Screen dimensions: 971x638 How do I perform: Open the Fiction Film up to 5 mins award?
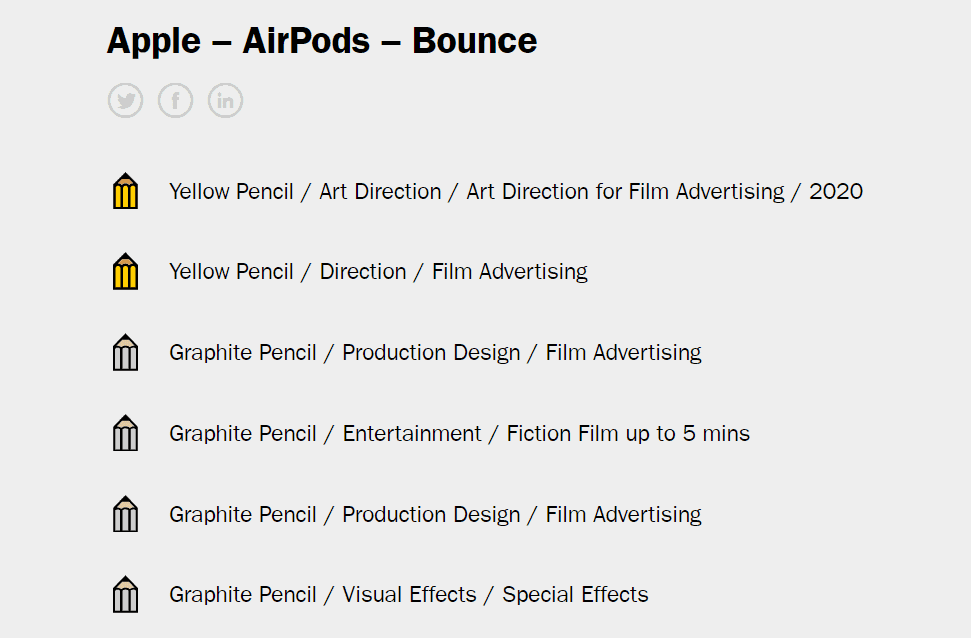(x=459, y=433)
